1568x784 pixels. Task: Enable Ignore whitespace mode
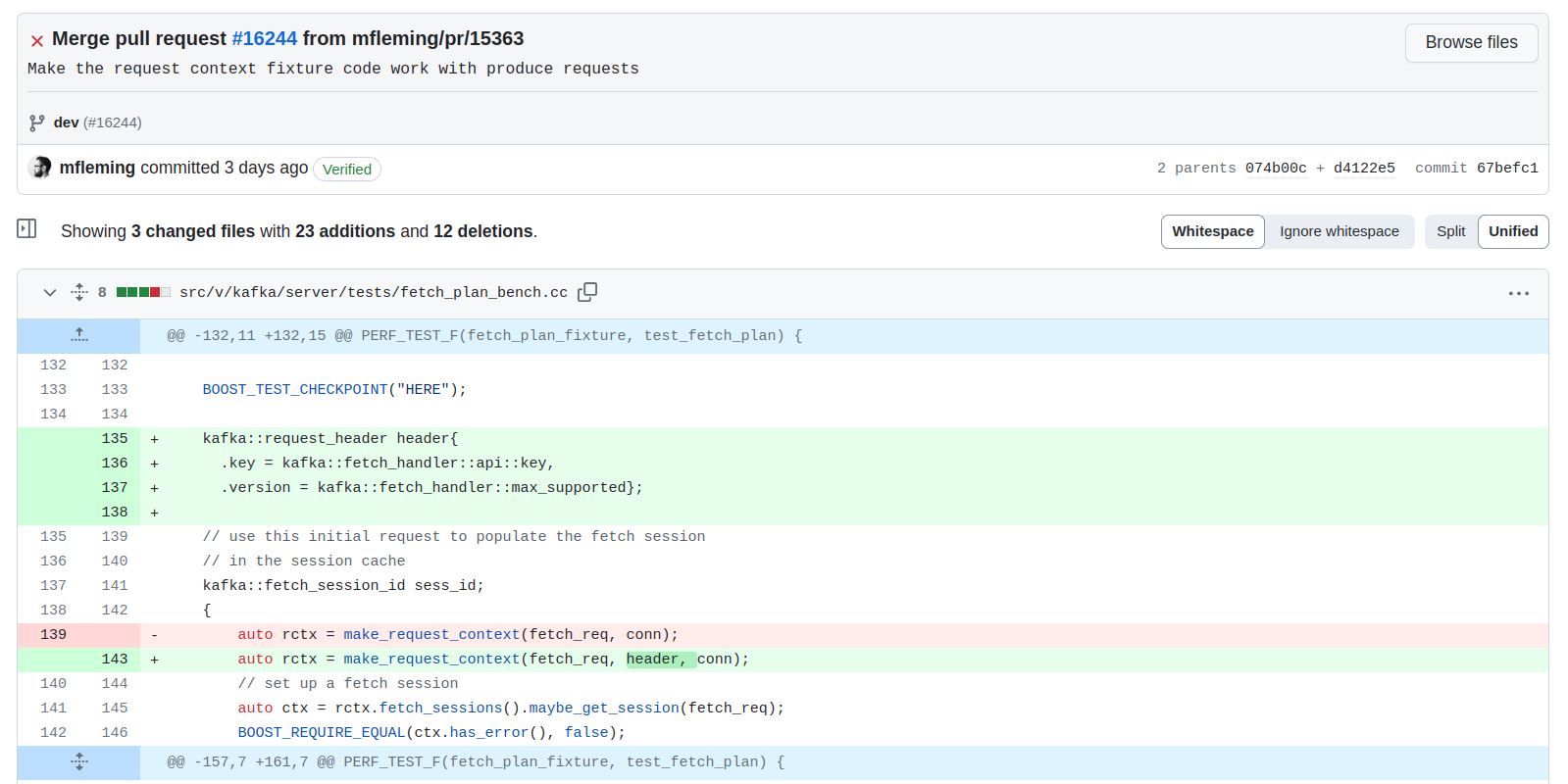point(1339,231)
